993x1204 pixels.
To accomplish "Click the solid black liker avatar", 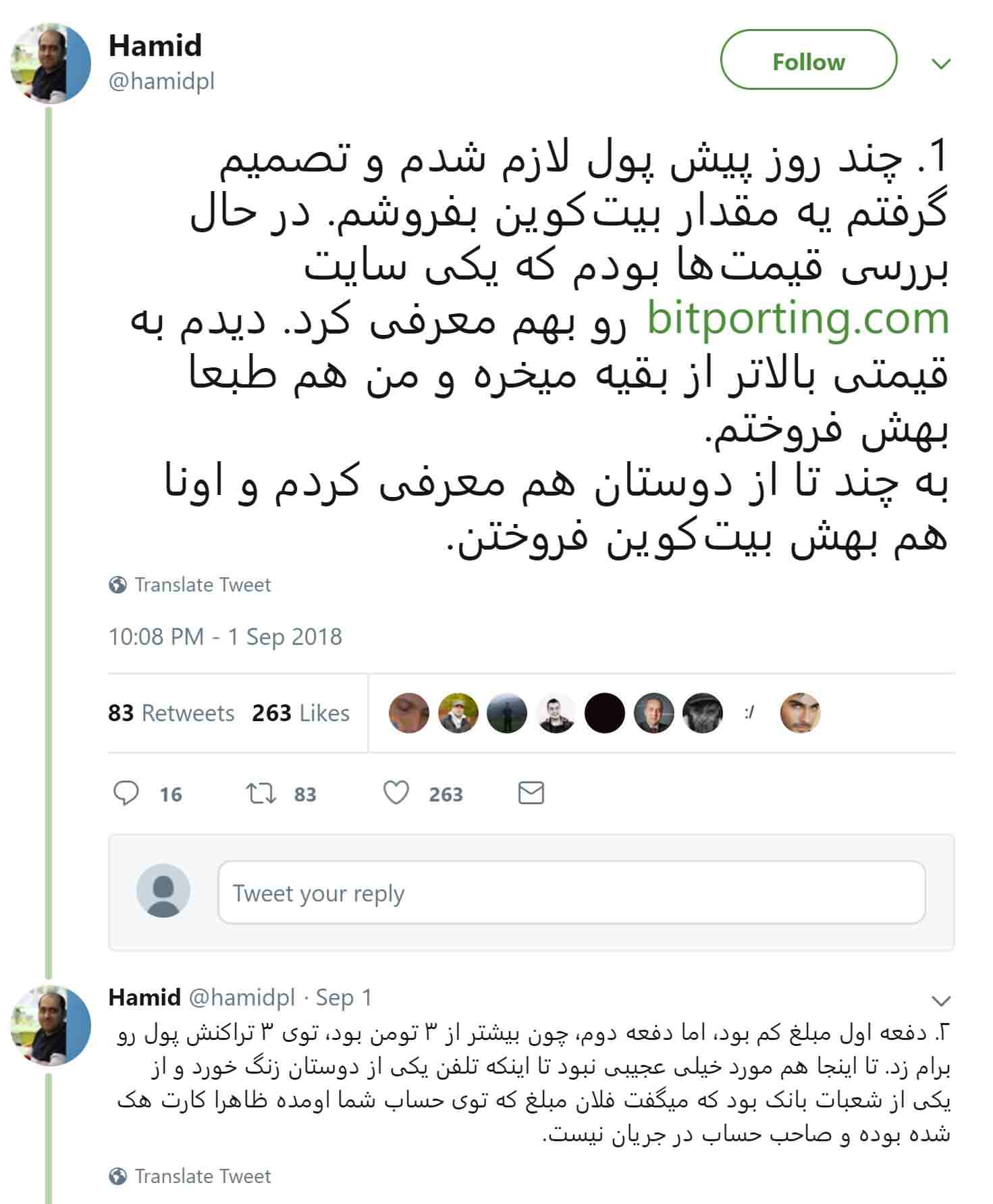I will point(605,713).
